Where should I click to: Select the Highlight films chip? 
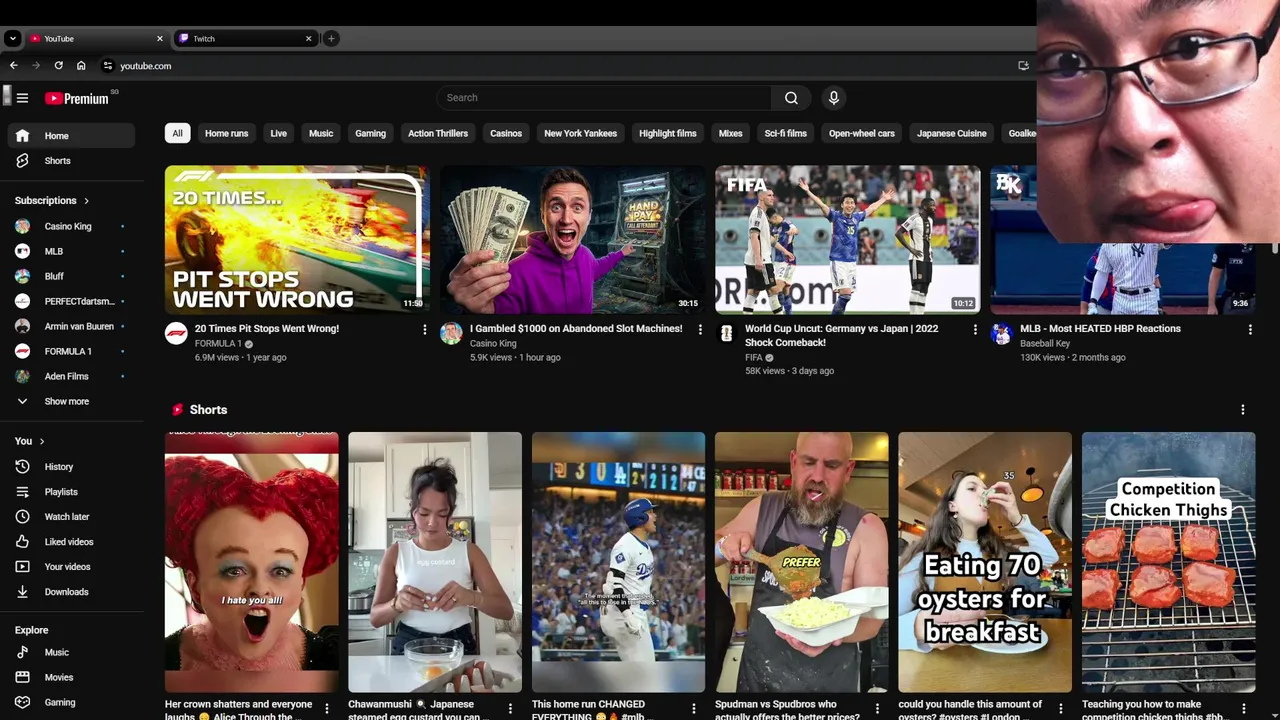tap(668, 133)
